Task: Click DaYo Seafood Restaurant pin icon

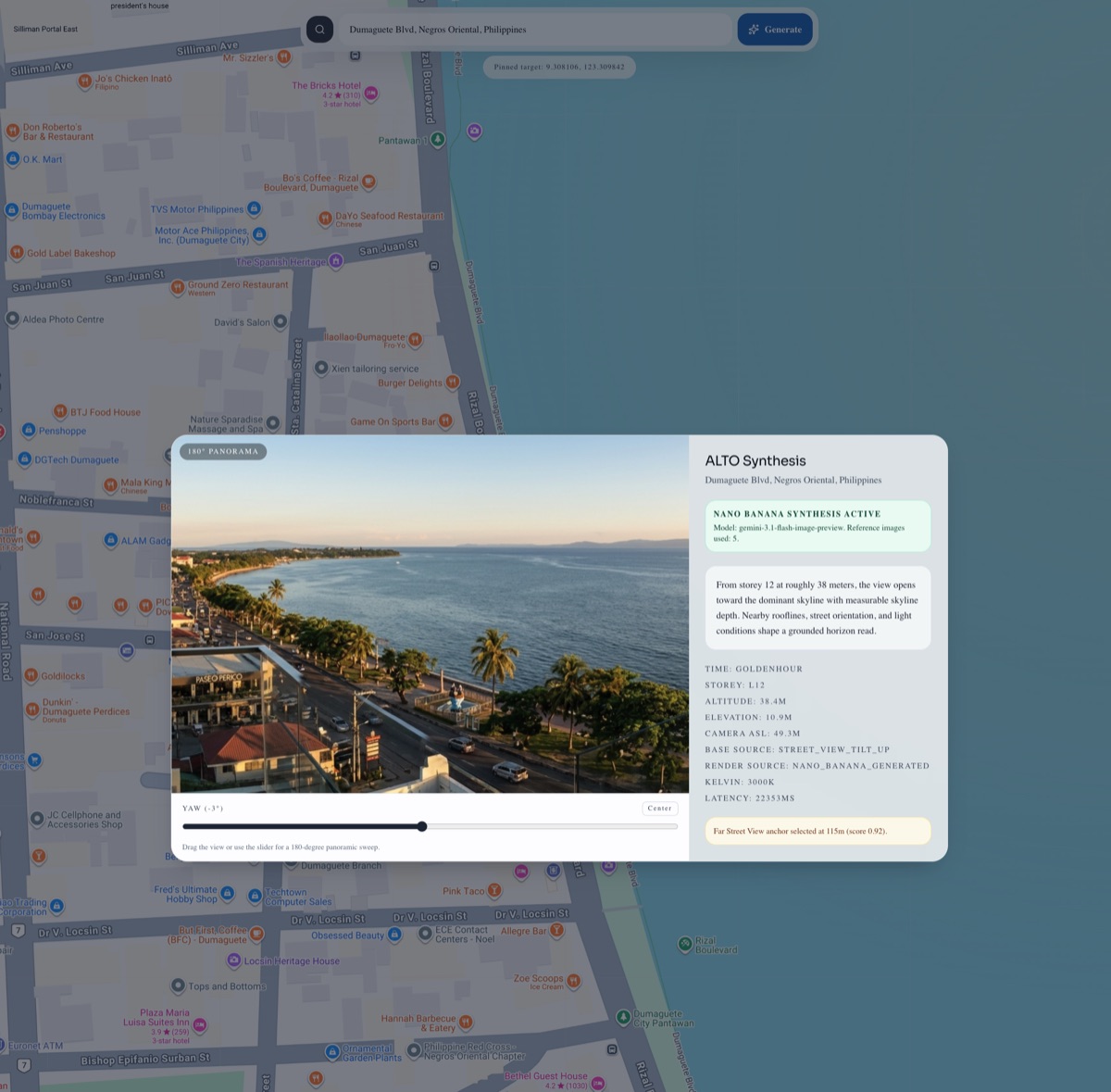Action: point(325,219)
